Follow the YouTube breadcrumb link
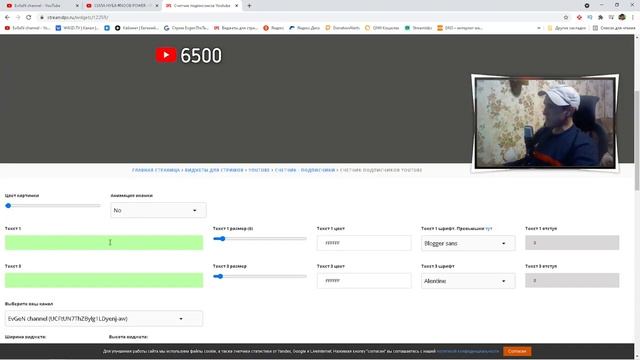Image resolution: width=640 pixels, height=360 pixels. 259,170
